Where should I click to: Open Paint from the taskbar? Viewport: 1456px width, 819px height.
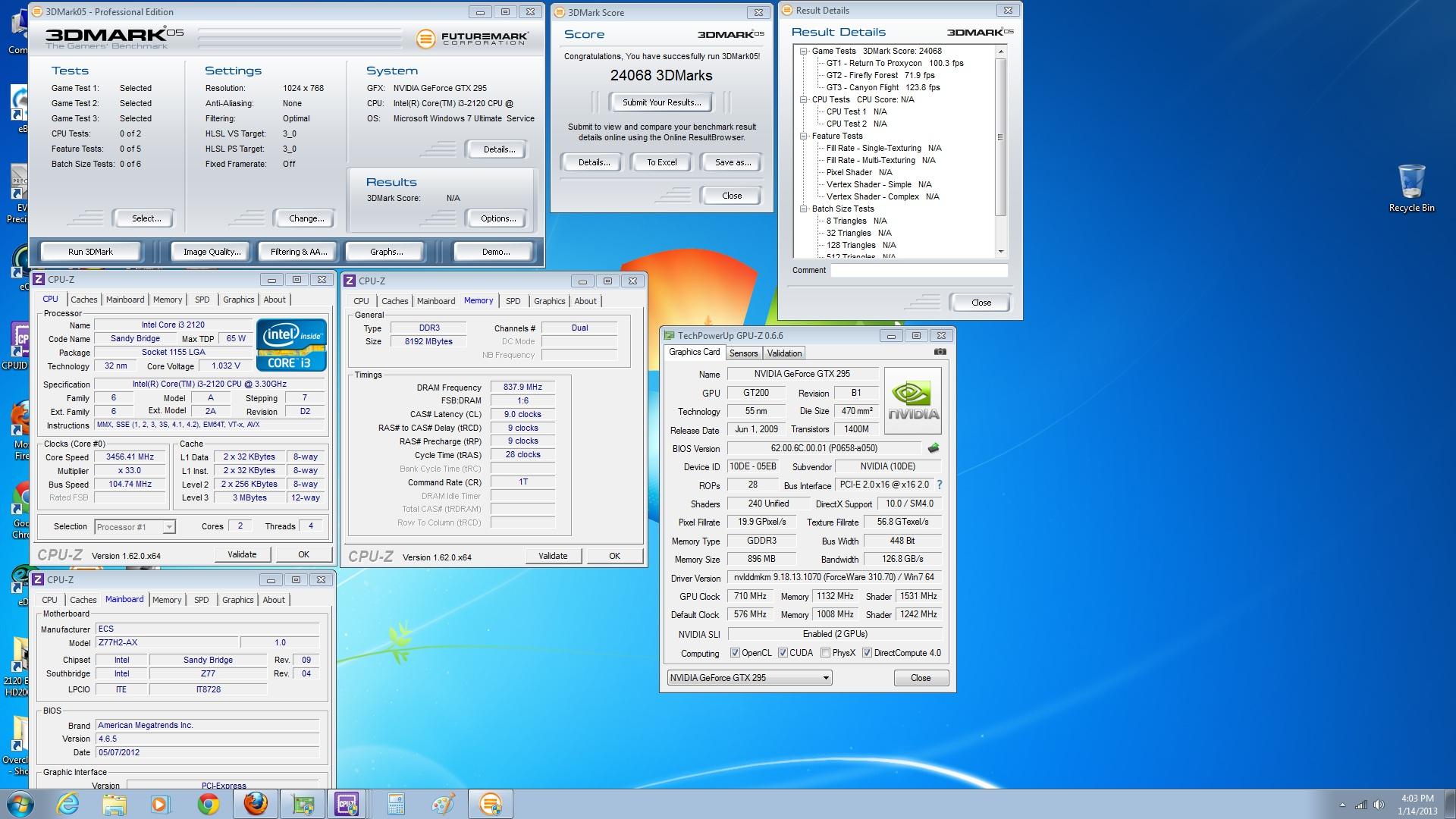click(443, 804)
